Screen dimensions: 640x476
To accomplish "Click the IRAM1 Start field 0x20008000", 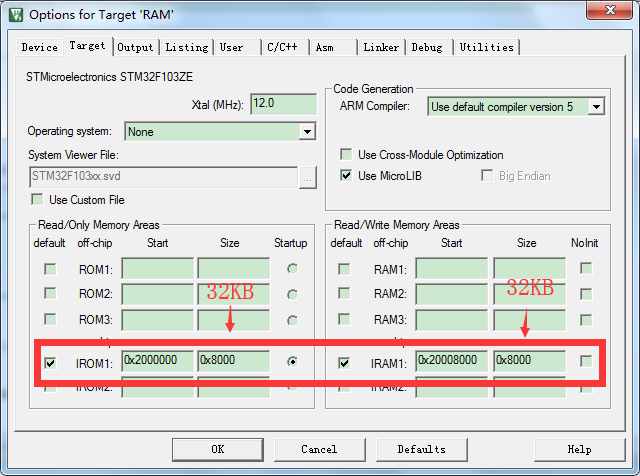I will [x=451, y=360].
